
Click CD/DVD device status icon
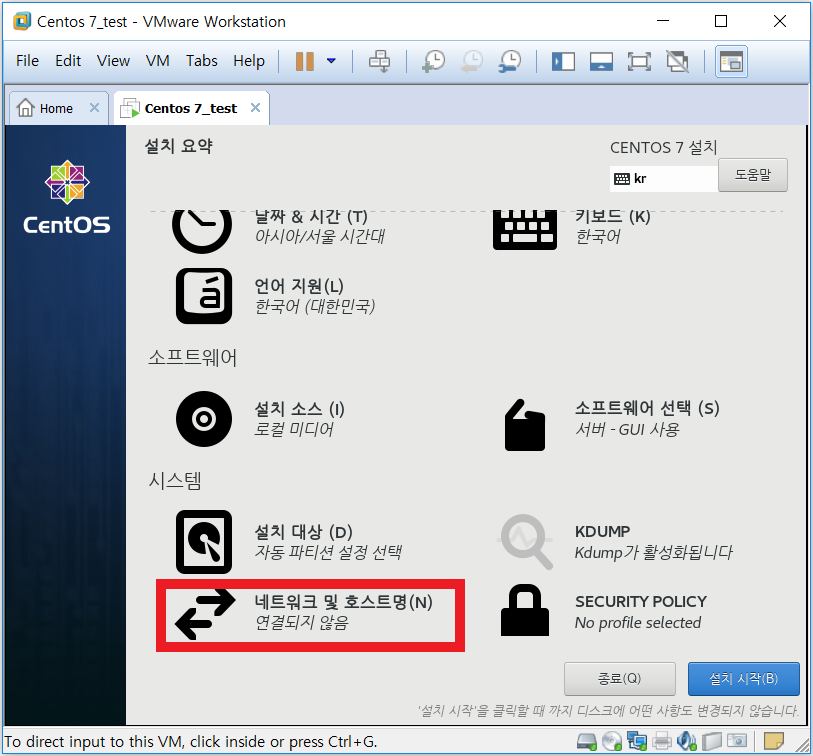click(612, 741)
